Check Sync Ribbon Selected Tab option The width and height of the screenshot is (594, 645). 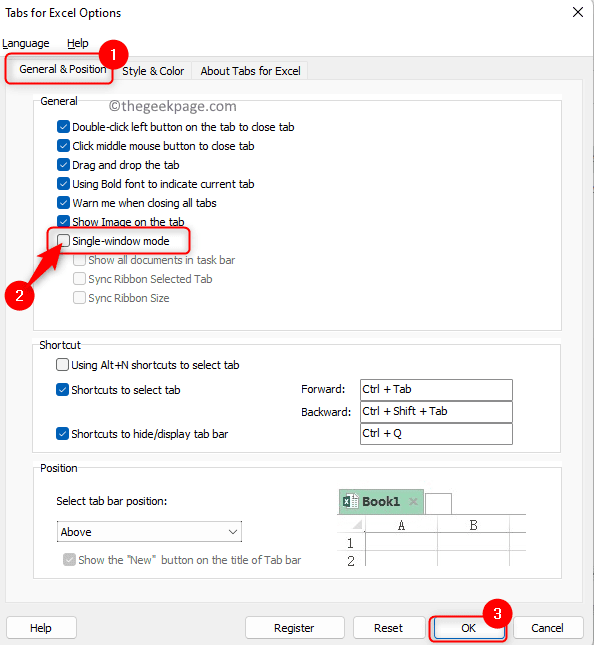pyautogui.click(x=79, y=278)
